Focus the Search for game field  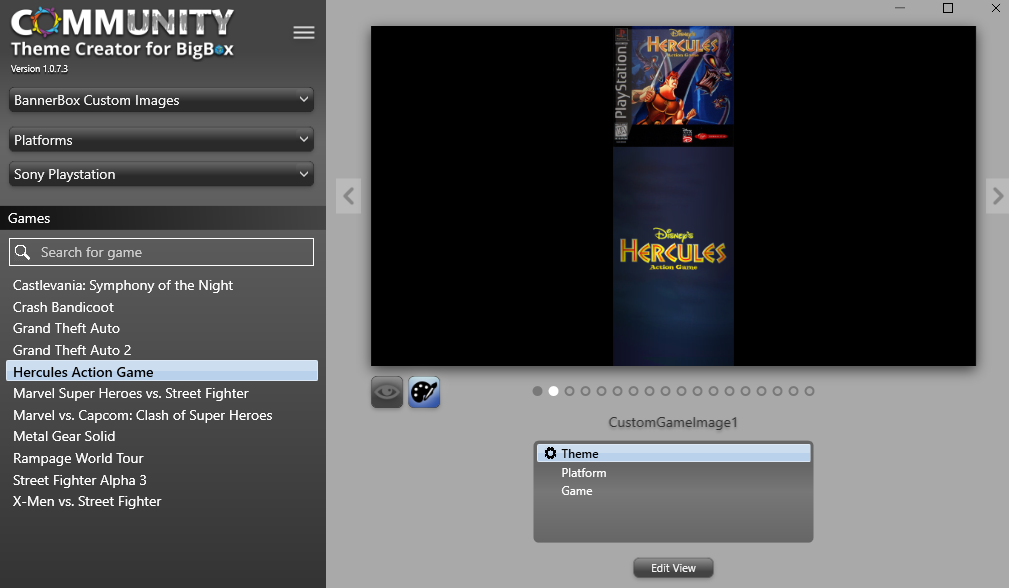coord(162,252)
